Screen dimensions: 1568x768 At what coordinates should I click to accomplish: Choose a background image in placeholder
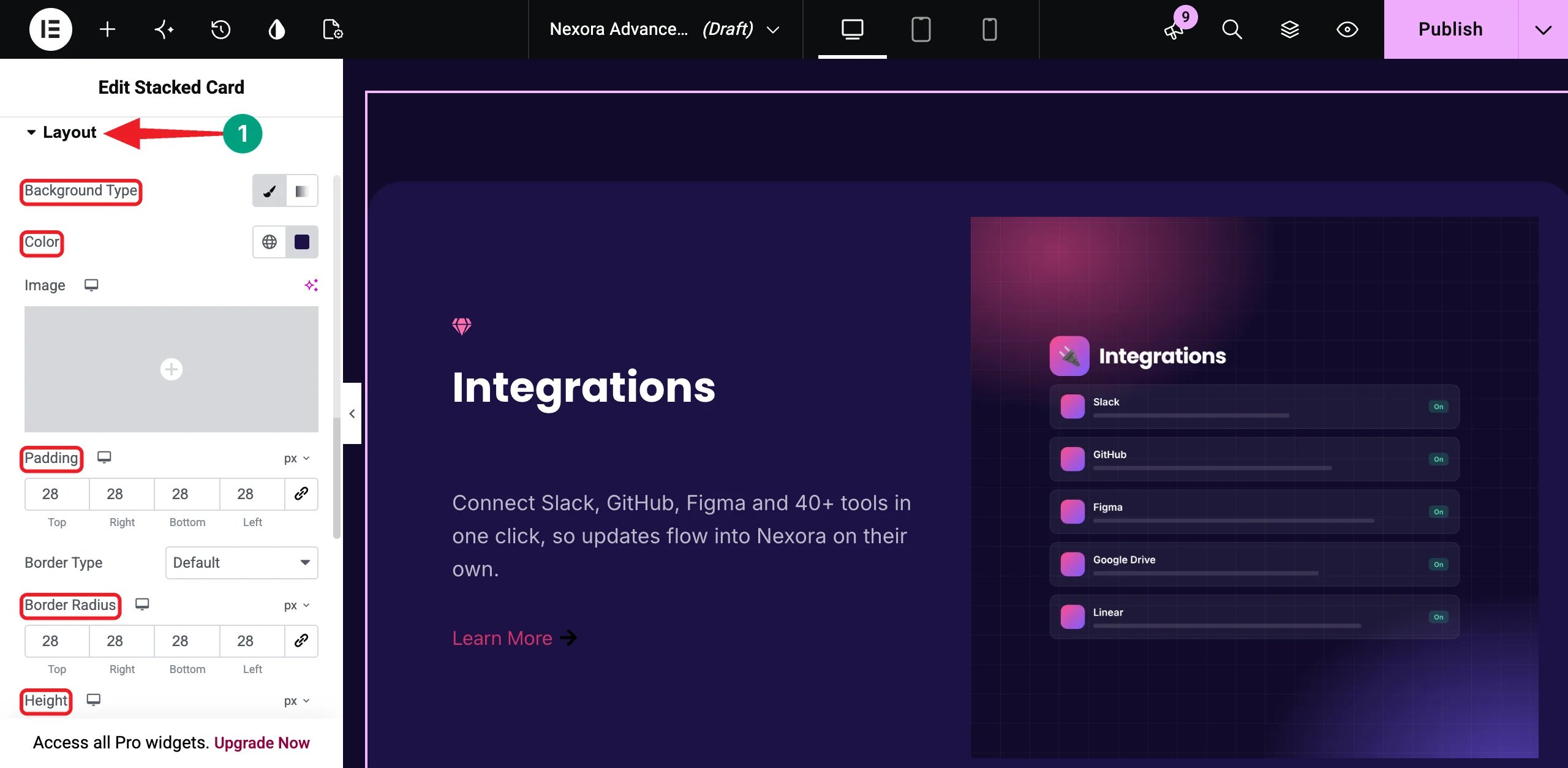(x=171, y=369)
